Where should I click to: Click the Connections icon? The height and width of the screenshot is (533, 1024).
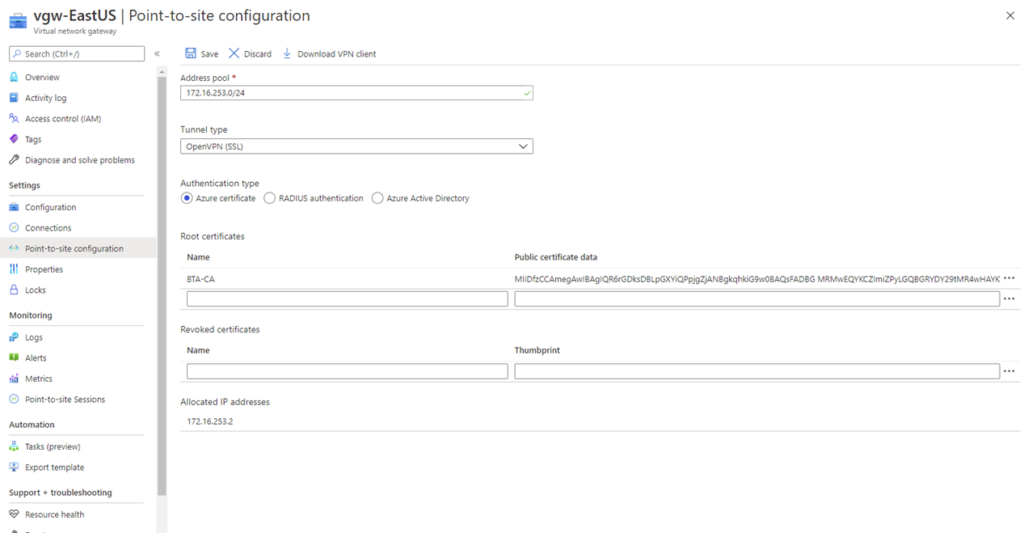pos(14,228)
